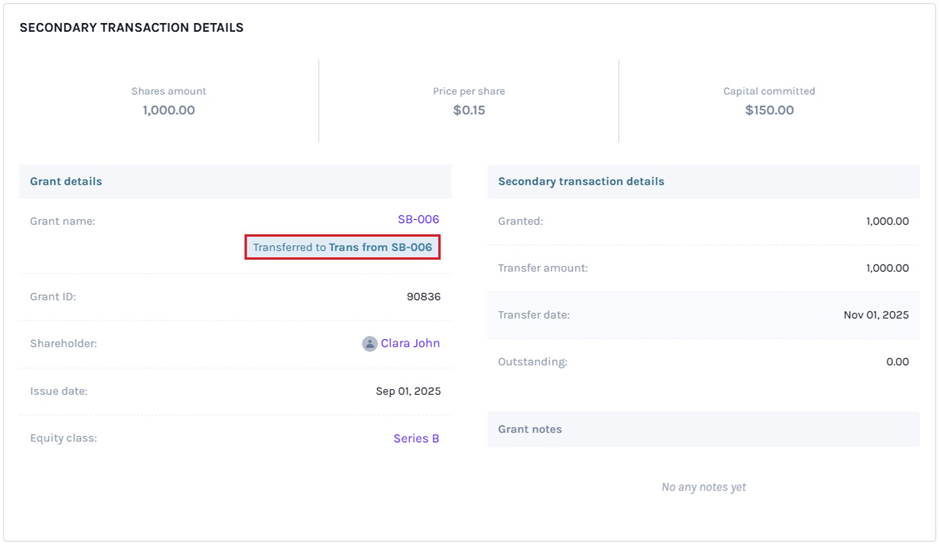Click the No any notes yet placeholder
This screenshot has width=940, height=548.
coord(703,488)
